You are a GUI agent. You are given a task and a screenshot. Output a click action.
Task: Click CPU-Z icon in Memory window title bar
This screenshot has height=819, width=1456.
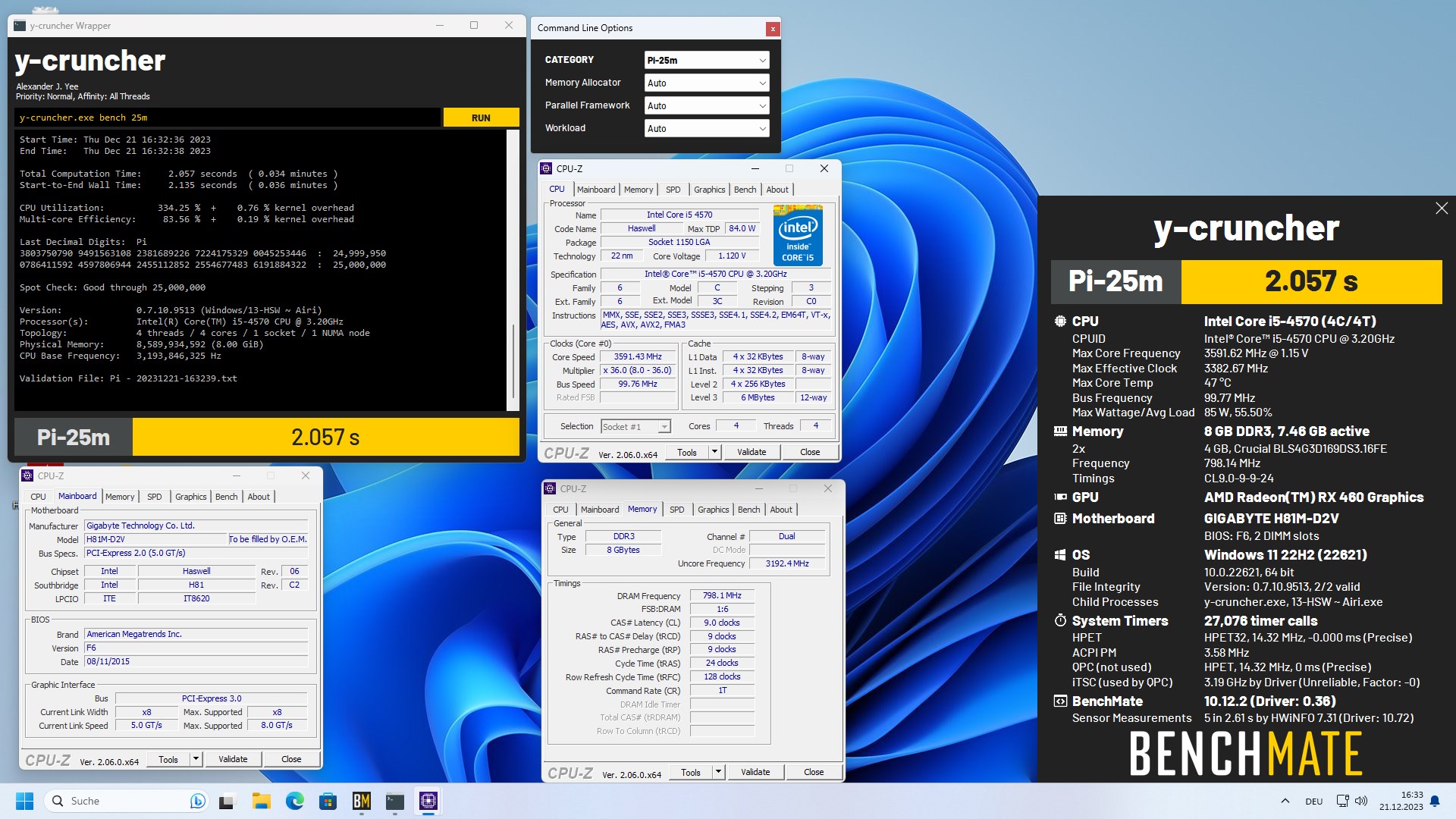click(551, 489)
